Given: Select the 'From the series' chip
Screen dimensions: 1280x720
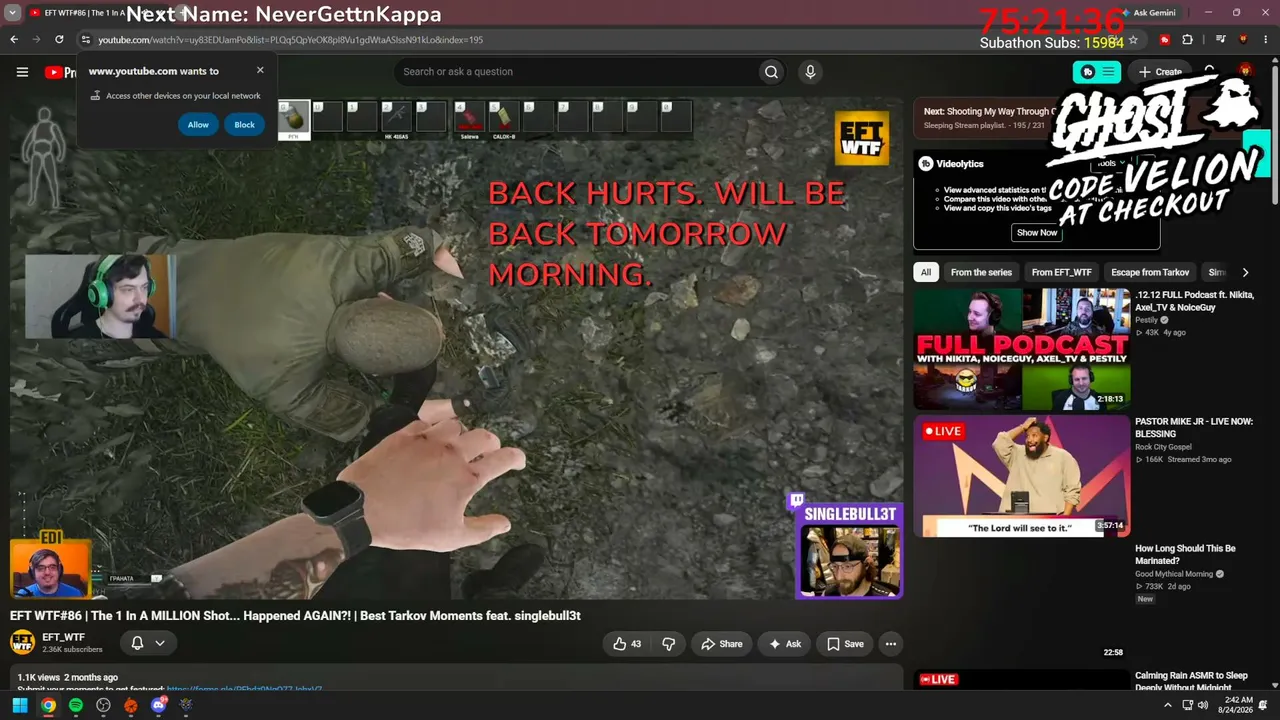Looking at the screenshot, I should [981, 272].
